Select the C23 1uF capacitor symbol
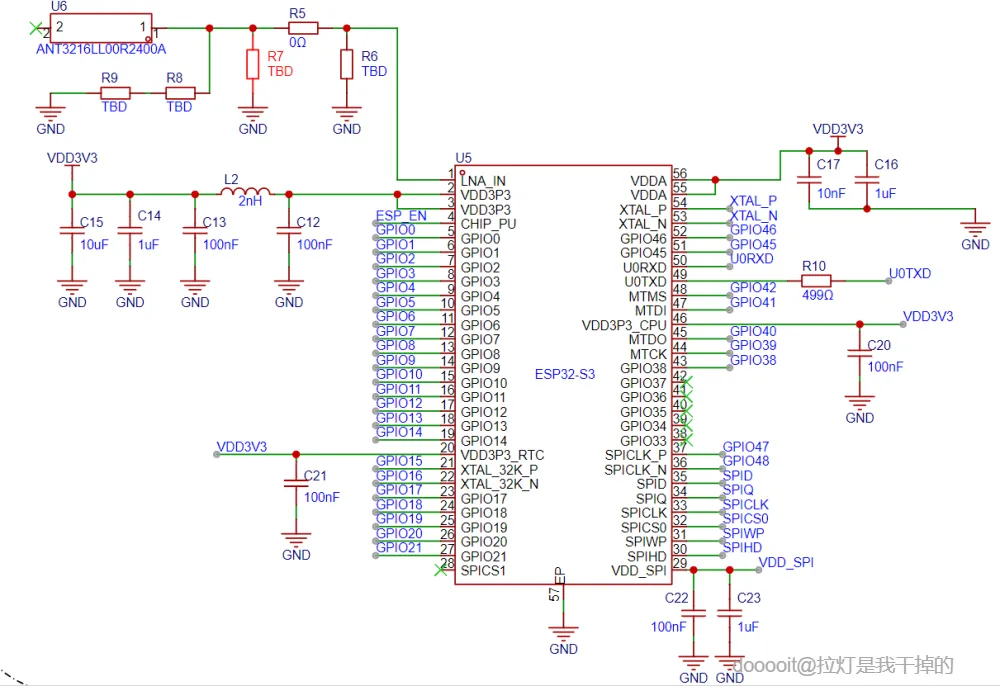1000x686 pixels. (730, 613)
